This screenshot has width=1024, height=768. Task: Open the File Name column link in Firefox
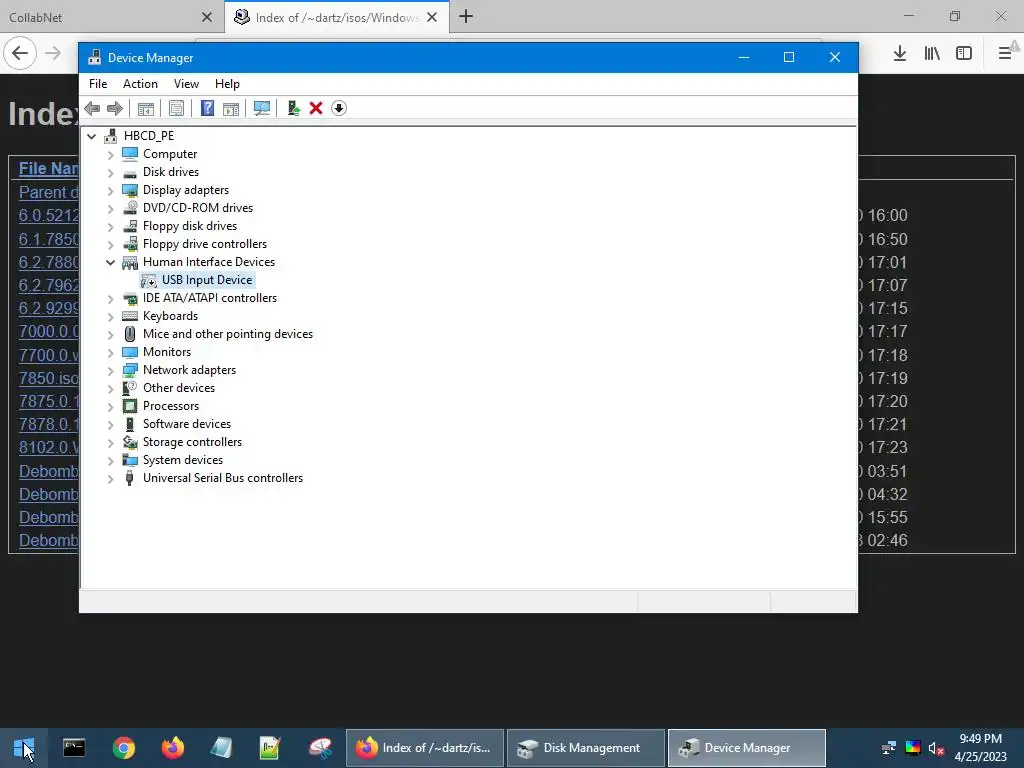(x=48, y=168)
